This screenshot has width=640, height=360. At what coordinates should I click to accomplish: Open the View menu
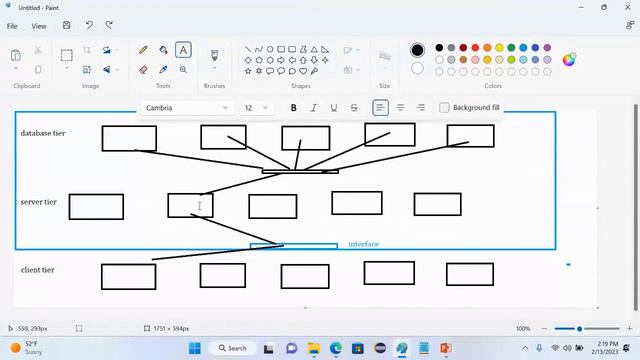(x=39, y=26)
